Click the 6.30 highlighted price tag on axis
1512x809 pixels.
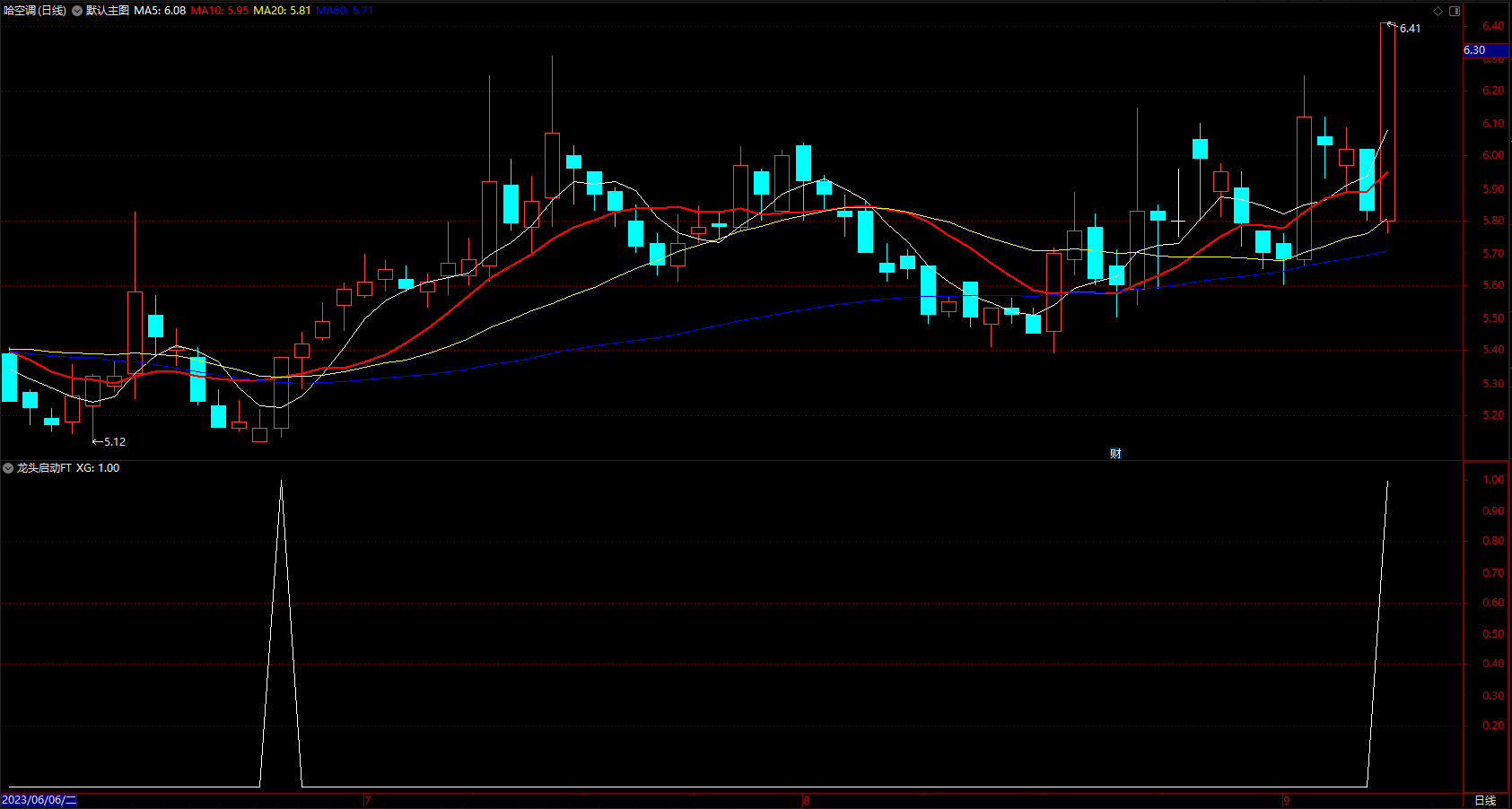coord(1486,50)
